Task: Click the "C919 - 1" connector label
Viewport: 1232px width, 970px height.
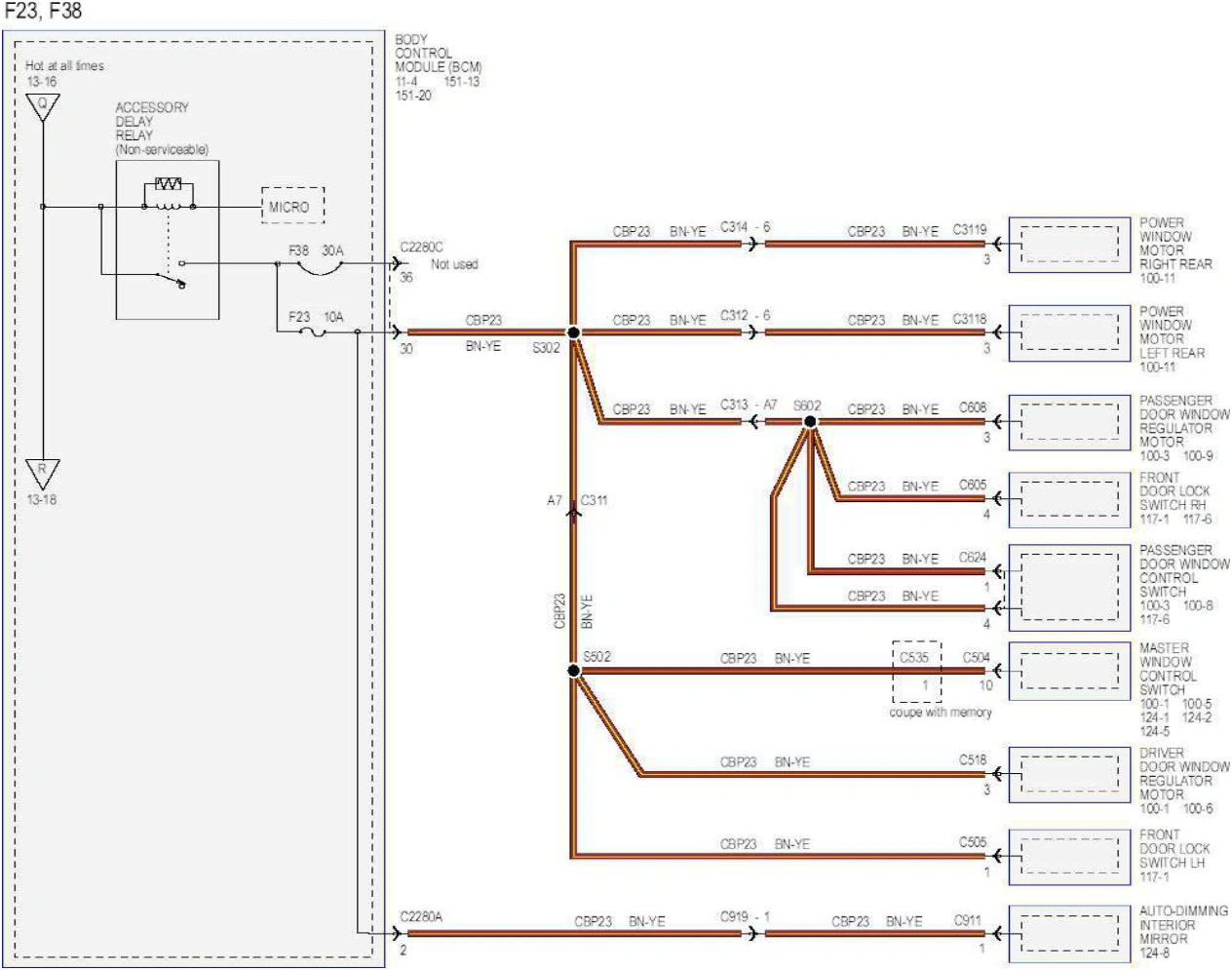Action: 745,916
